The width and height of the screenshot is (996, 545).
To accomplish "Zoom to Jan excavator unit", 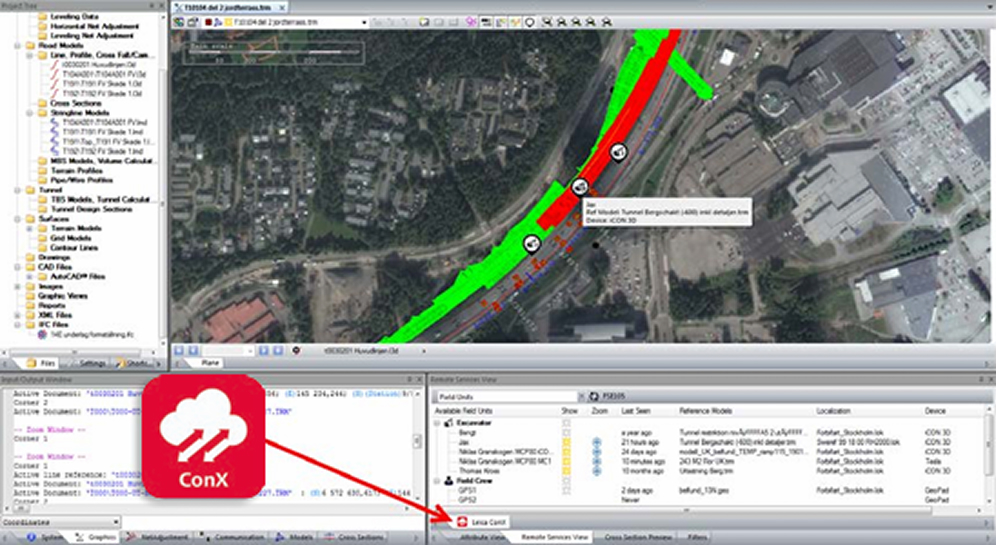I will pos(597,444).
